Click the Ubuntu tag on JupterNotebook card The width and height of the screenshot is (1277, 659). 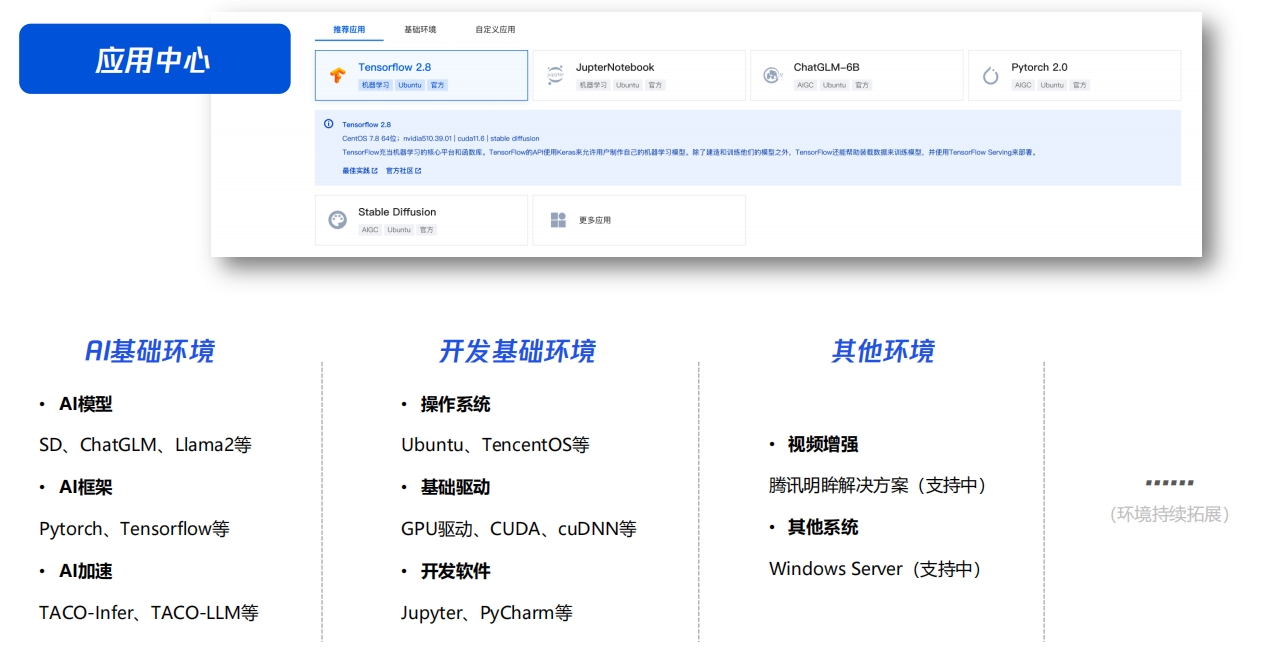pos(628,85)
